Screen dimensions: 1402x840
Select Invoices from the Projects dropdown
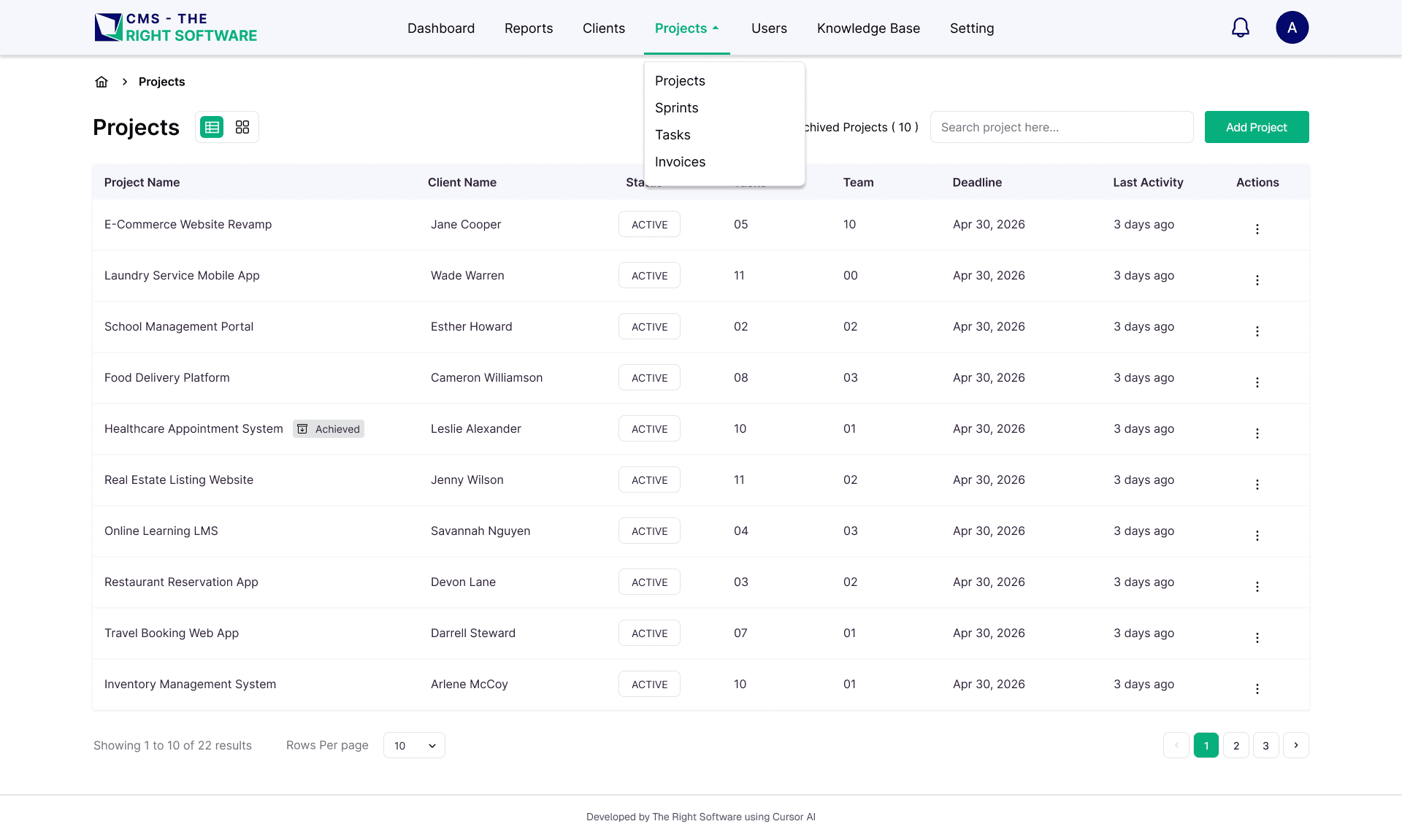click(680, 161)
